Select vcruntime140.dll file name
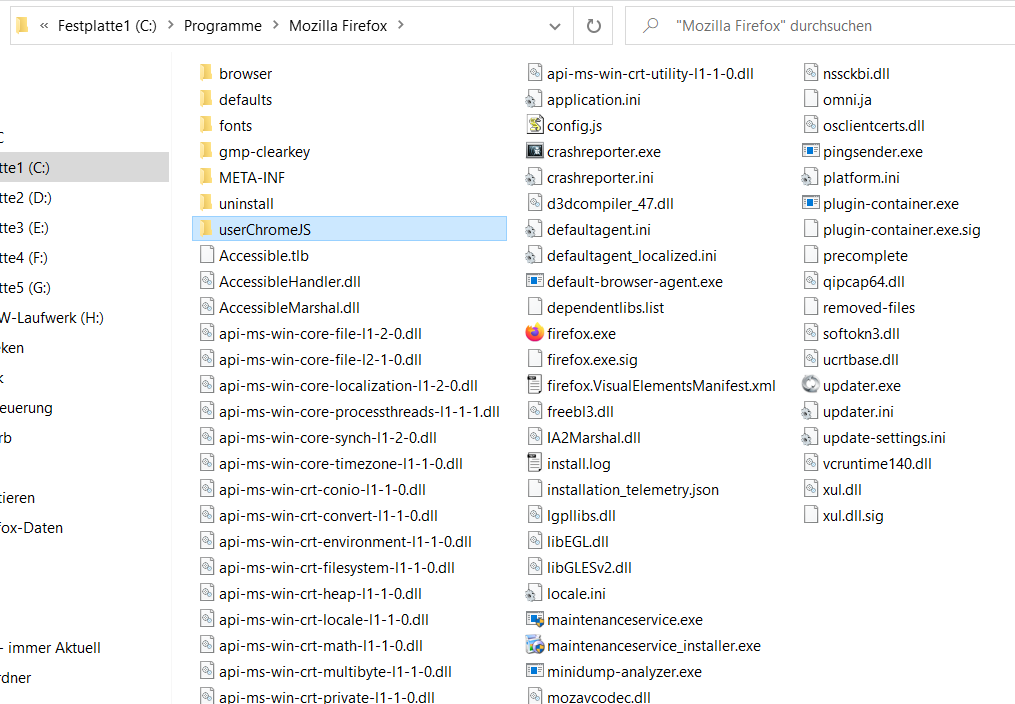Image resolution: width=1015 pixels, height=704 pixels. tap(877, 463)
